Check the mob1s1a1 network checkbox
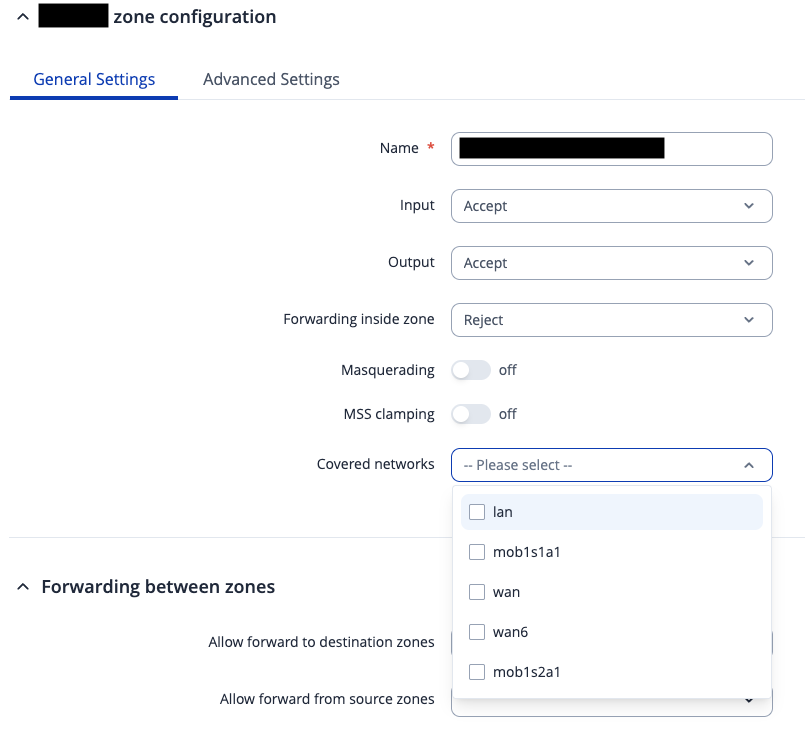The image size is (805, 740). (x=477, y=552)
